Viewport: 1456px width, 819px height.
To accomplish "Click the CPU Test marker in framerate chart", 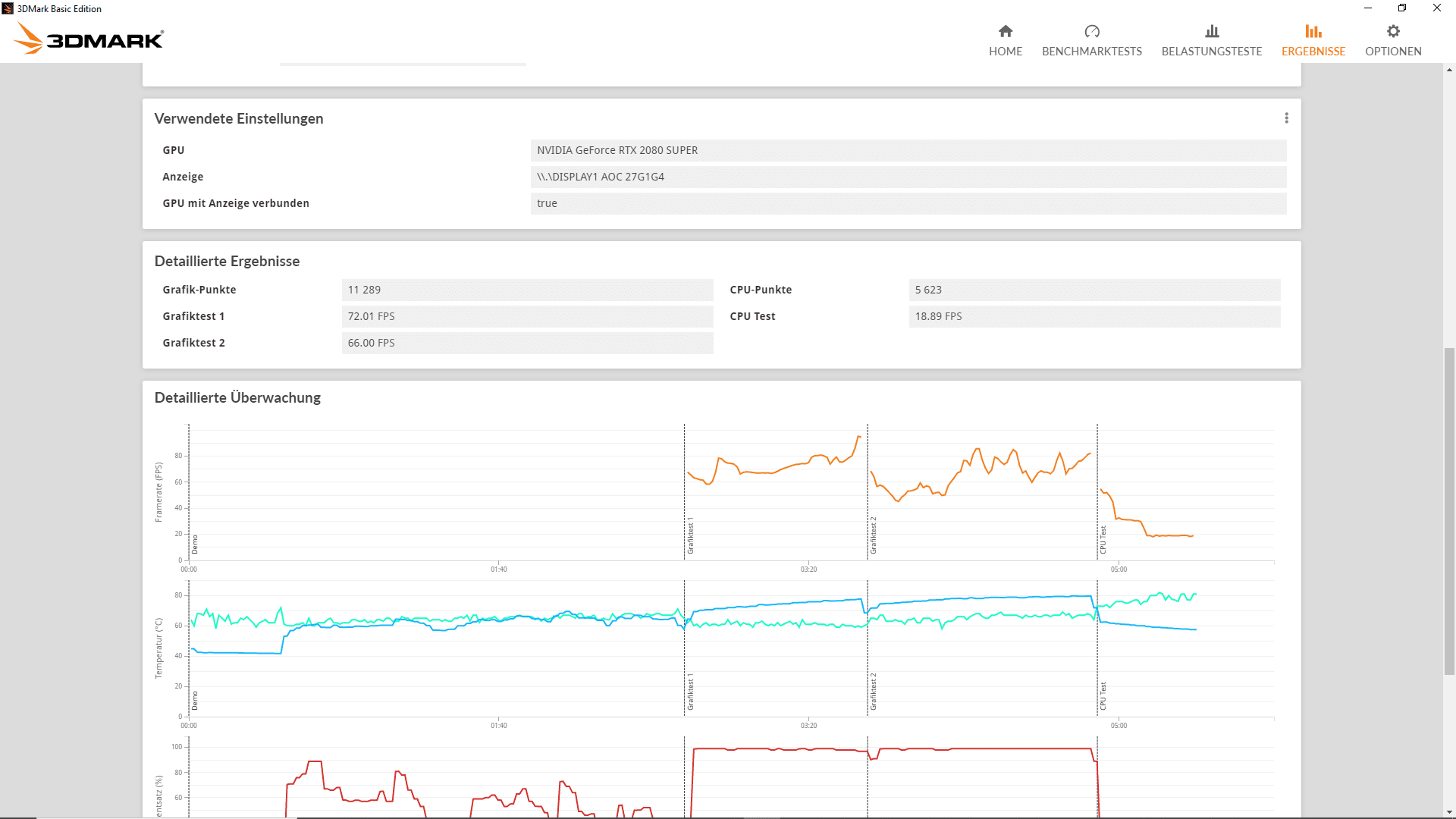I will [x=1103, y=540].
